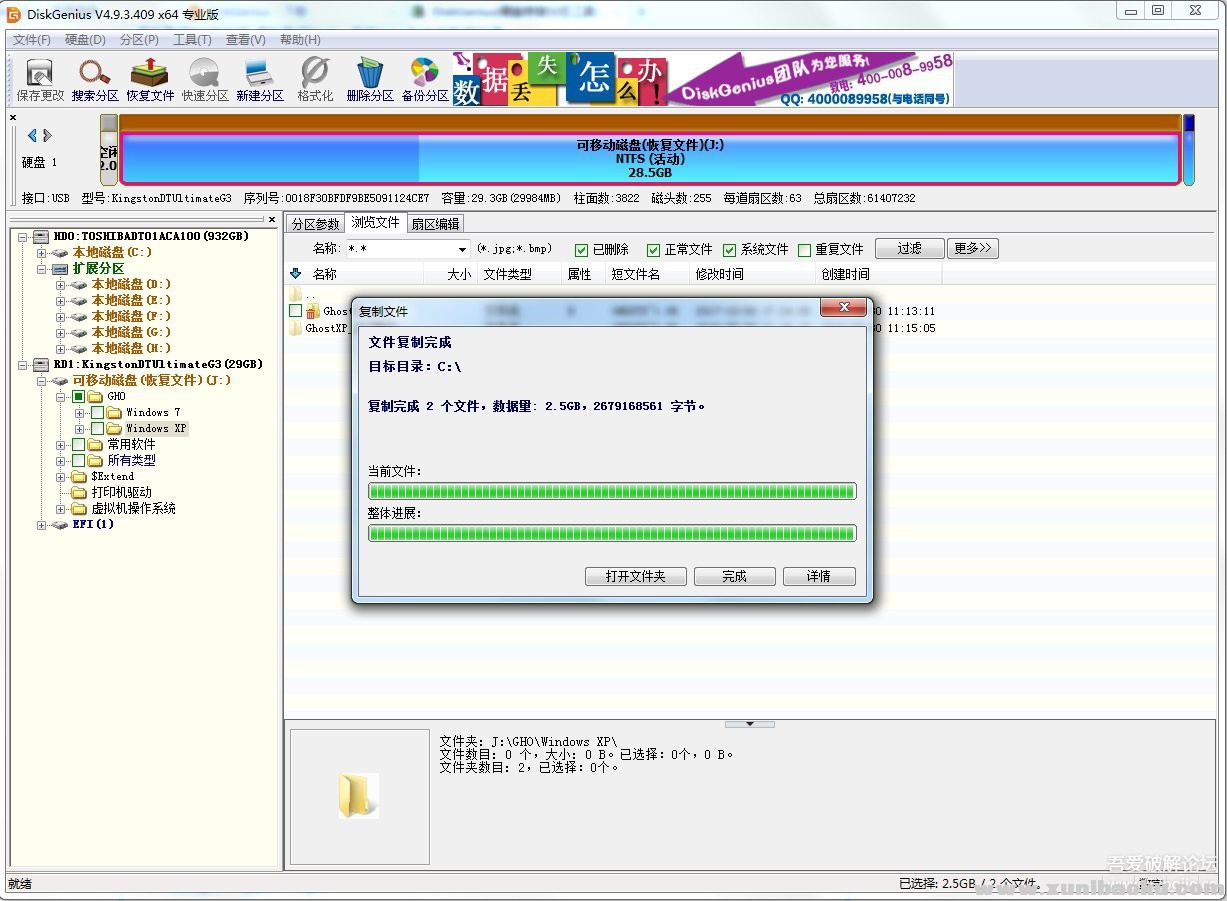The height and width of the screenshot is (901, 1227).
Task: Click the overall progress bar 整体进展
Action: [612, 533]
